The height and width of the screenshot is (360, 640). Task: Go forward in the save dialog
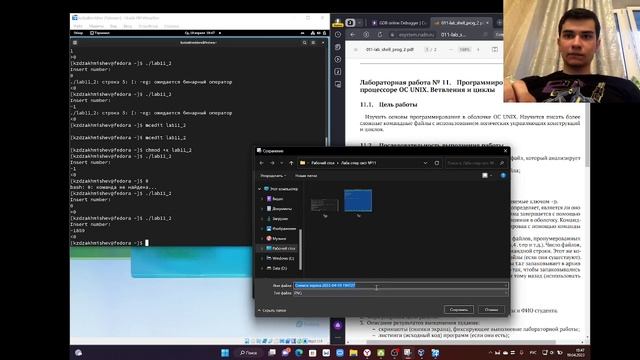[272, 163]
